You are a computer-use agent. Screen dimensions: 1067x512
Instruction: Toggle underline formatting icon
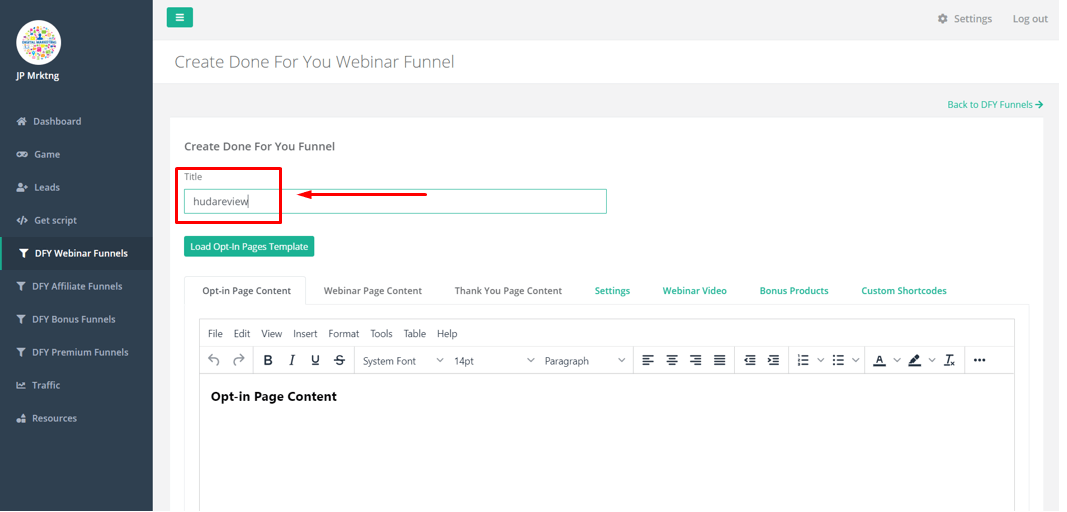click(x=315, y=360)
